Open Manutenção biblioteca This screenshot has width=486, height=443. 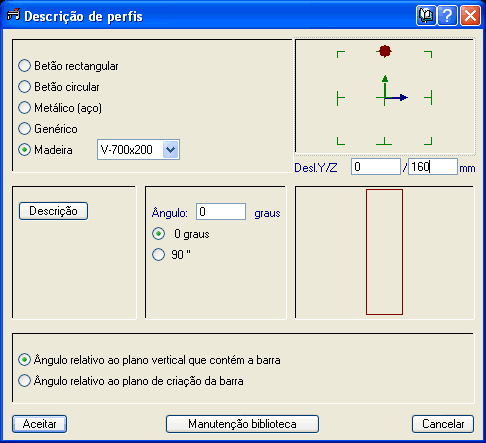pyautogui.click(x=242, y=424)
